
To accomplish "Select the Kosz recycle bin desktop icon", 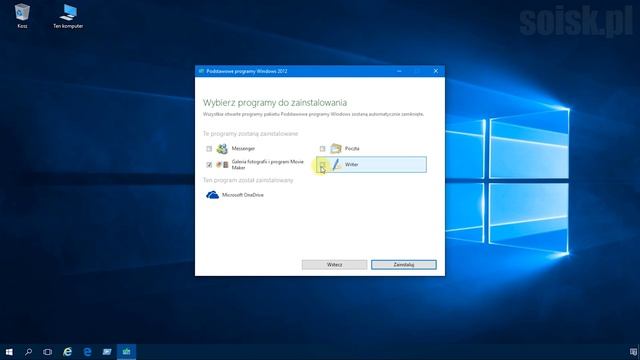I will tap(22, 16).
